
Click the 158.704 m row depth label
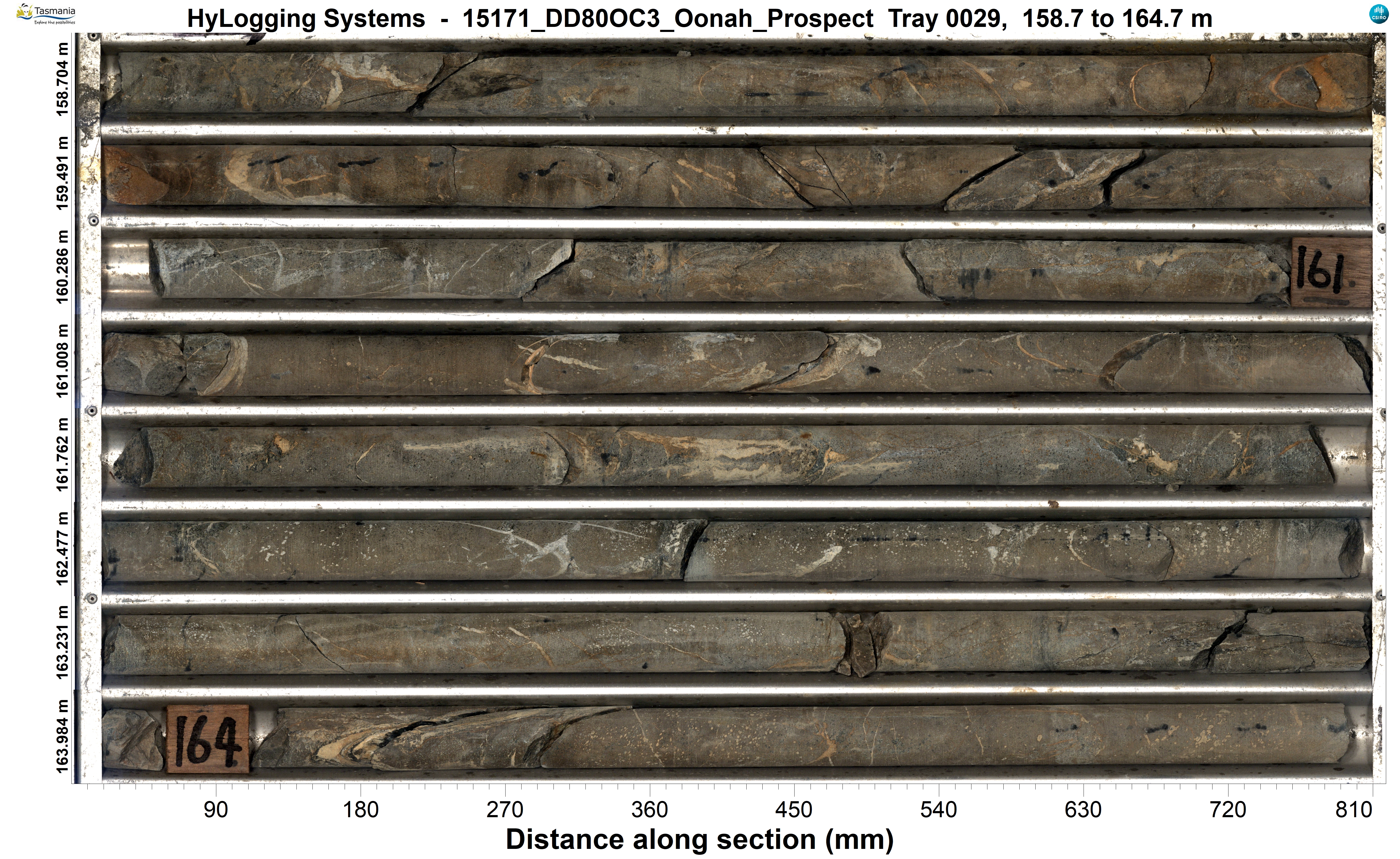63,79
